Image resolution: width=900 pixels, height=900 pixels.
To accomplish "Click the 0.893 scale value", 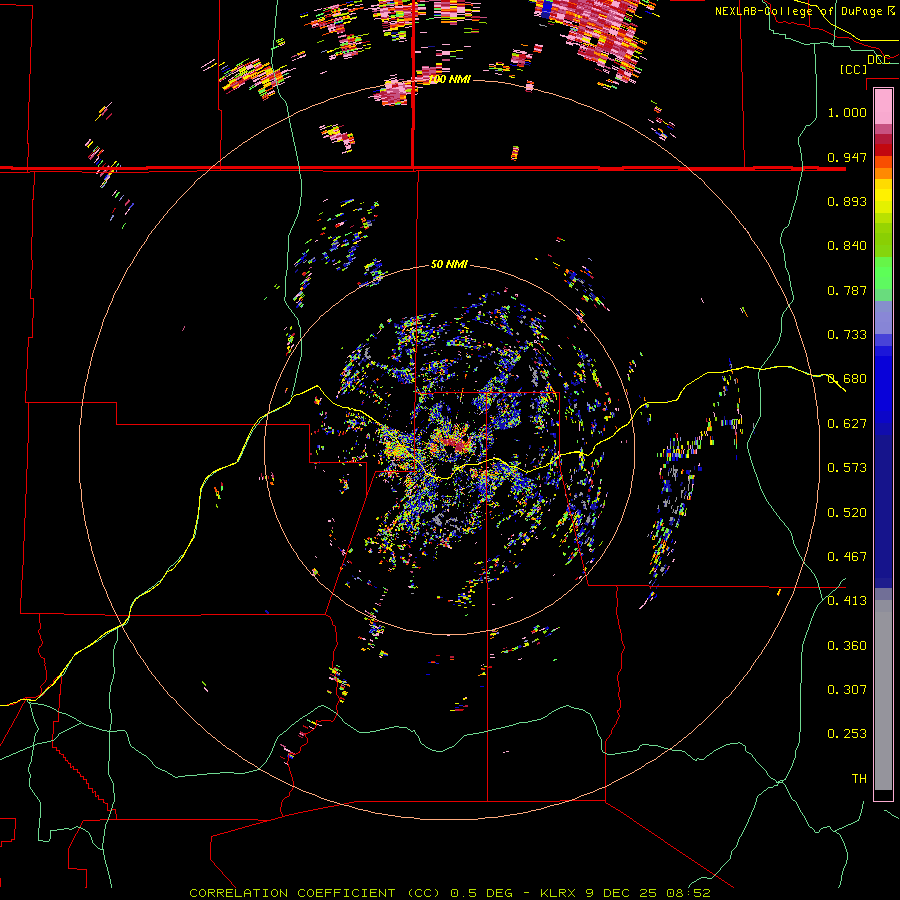I will pos(847,201).
